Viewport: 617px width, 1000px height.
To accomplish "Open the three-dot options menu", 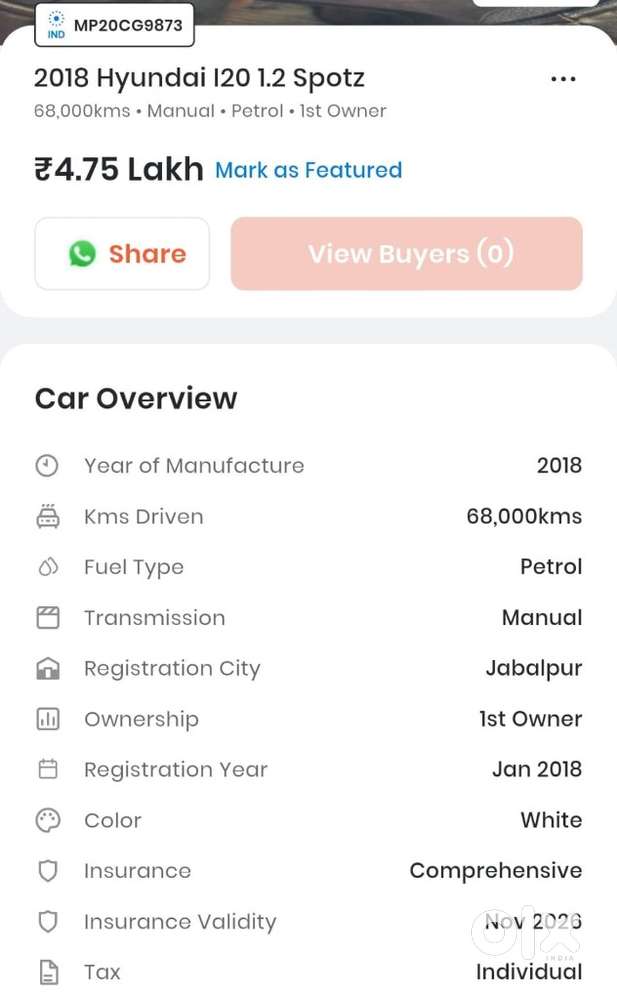I will 563,78.
